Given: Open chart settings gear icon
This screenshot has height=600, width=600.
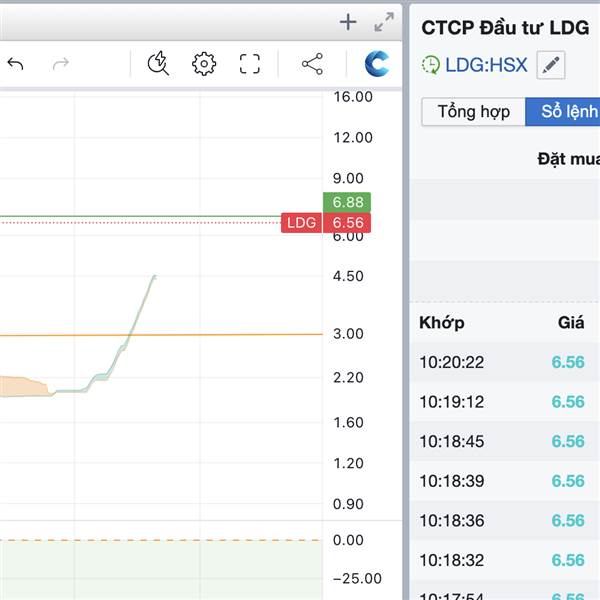Looking at the screenshot, I should (x=204, y=64).
